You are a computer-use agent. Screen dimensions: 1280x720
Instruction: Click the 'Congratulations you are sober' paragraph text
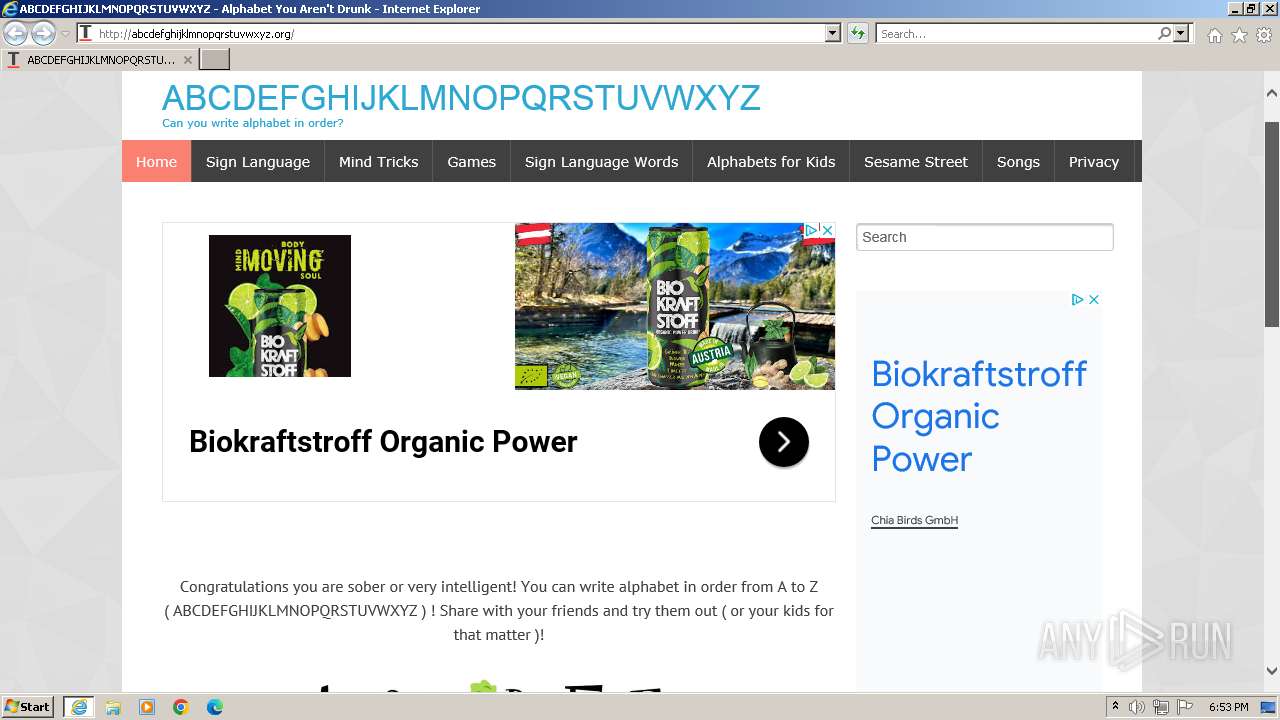pos(499,610)
